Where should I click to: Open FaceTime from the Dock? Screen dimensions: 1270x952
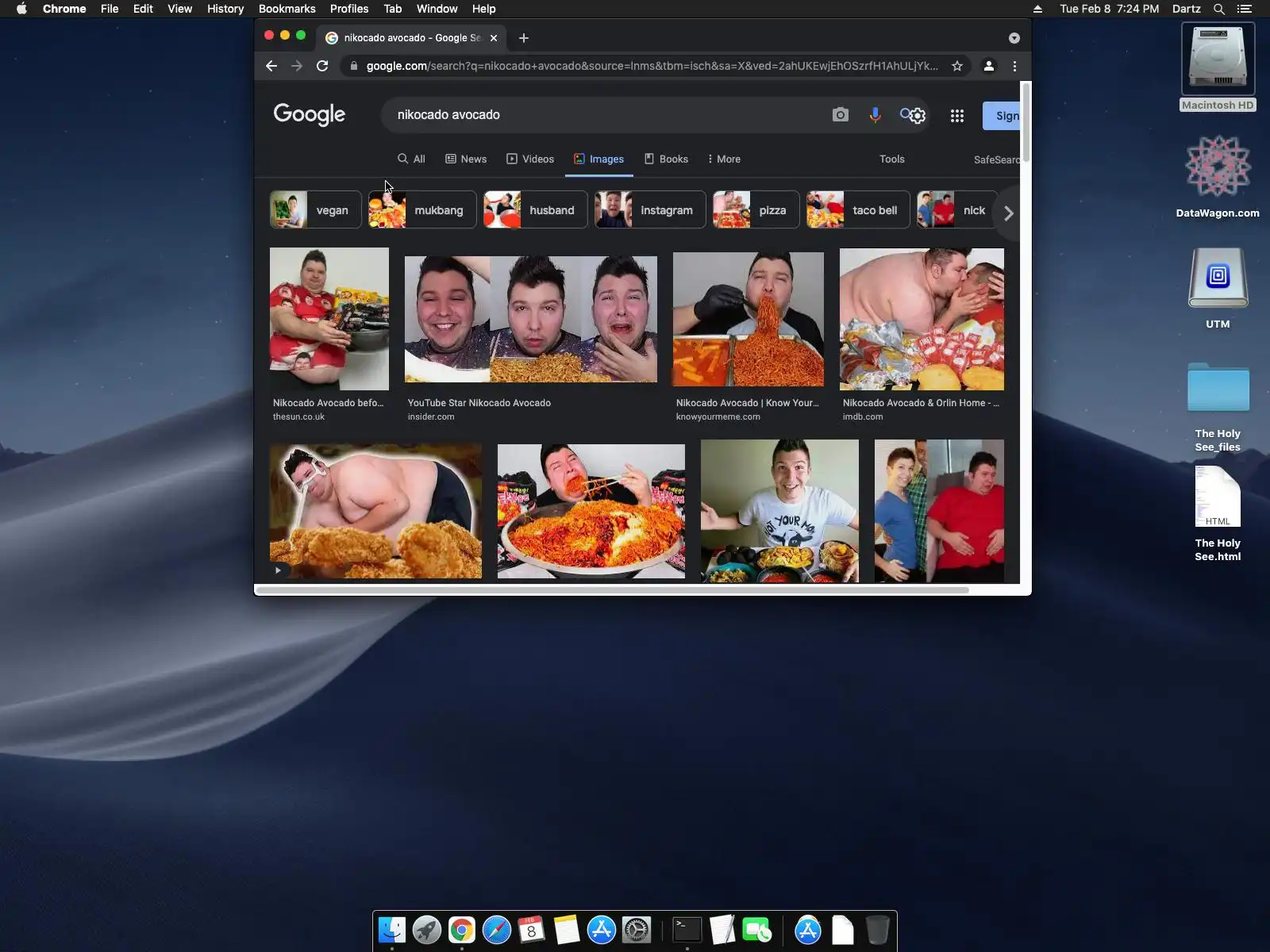coord(757,930)
